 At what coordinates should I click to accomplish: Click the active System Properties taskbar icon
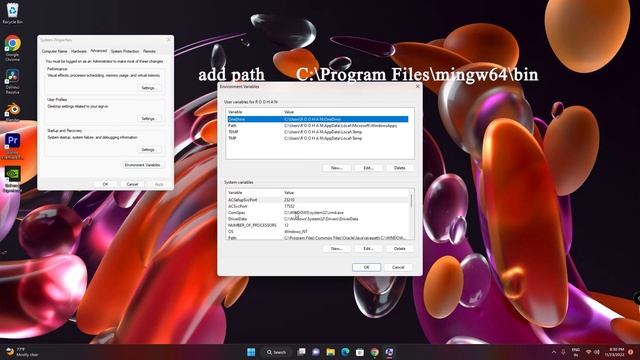coord(389,352)
